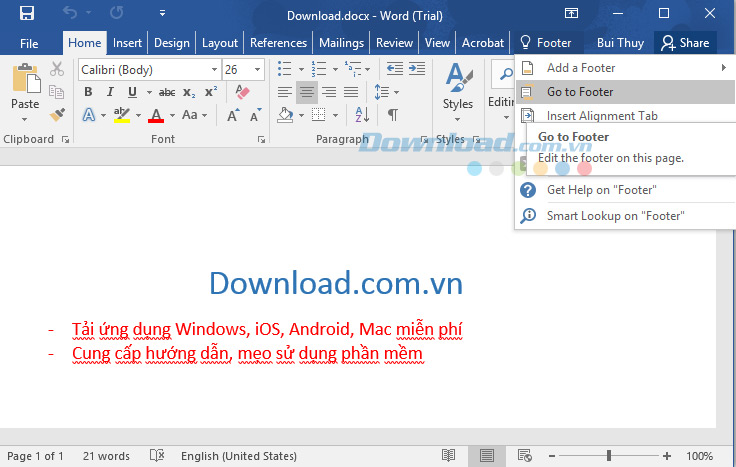Image resolution: width=736 pixels, height=467 pixels.
Task: Toggle Show/Hide paragraph marks
Action: 393,115
